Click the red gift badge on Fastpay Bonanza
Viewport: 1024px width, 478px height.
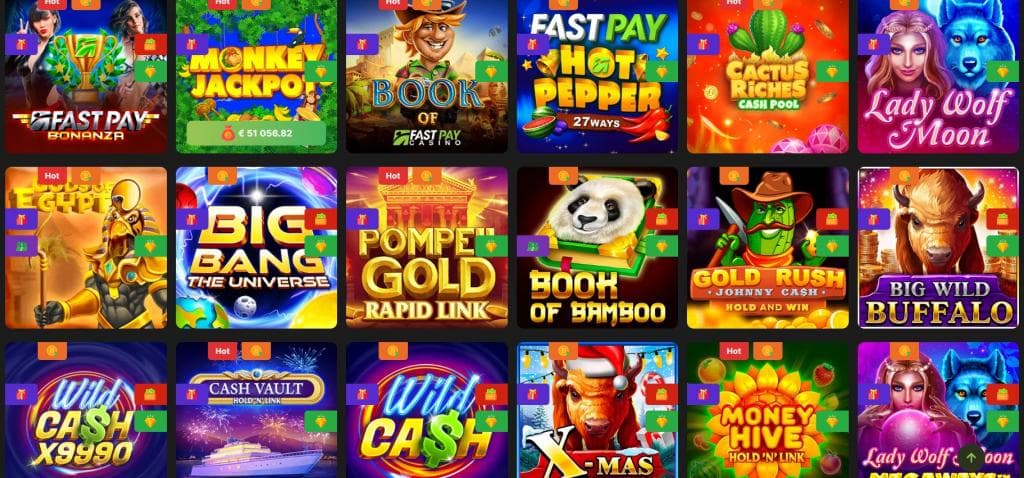pyautogui.click(x=150, y=44)
